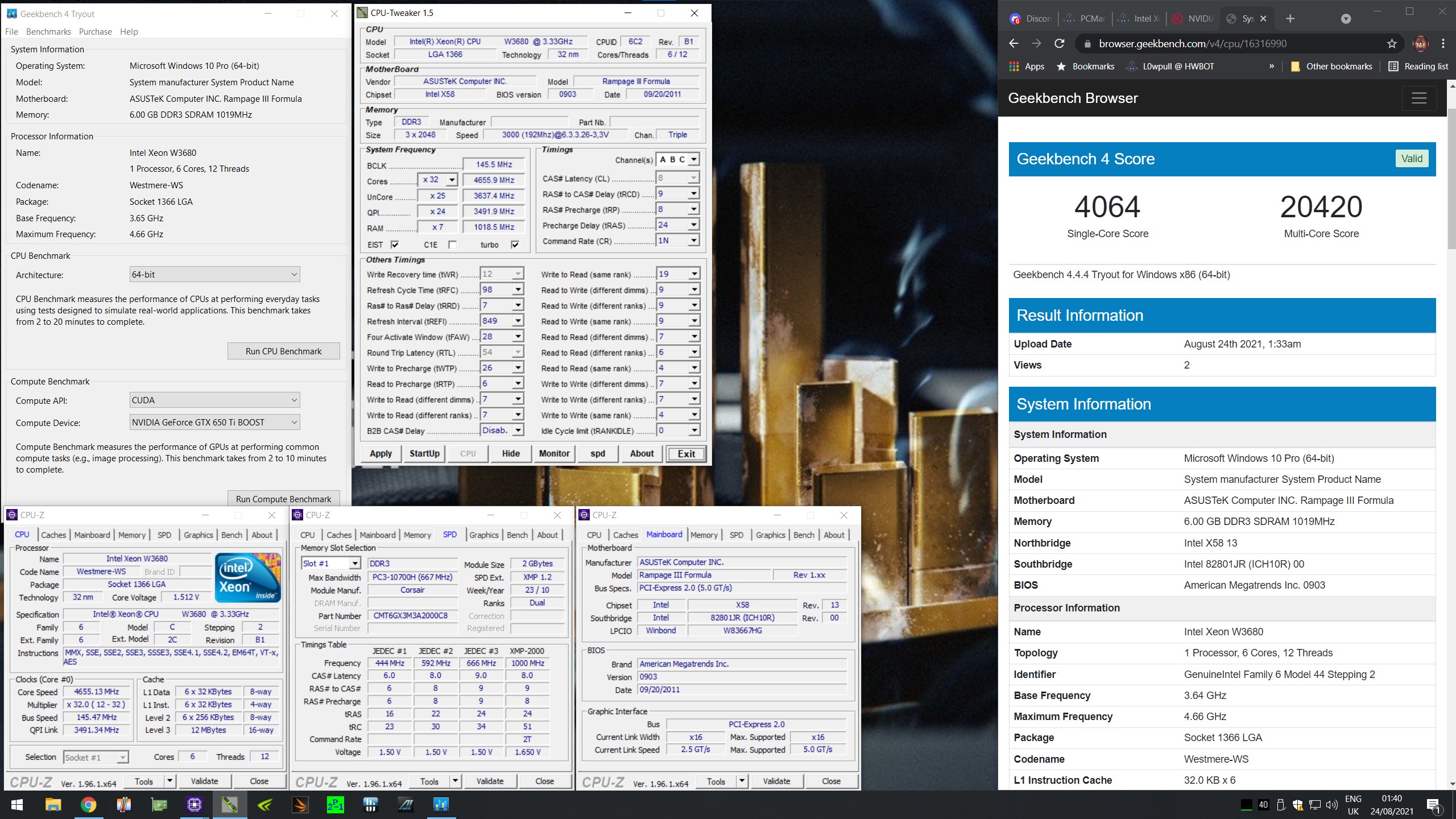Open a new Chrome tab

coord(1290,19)
